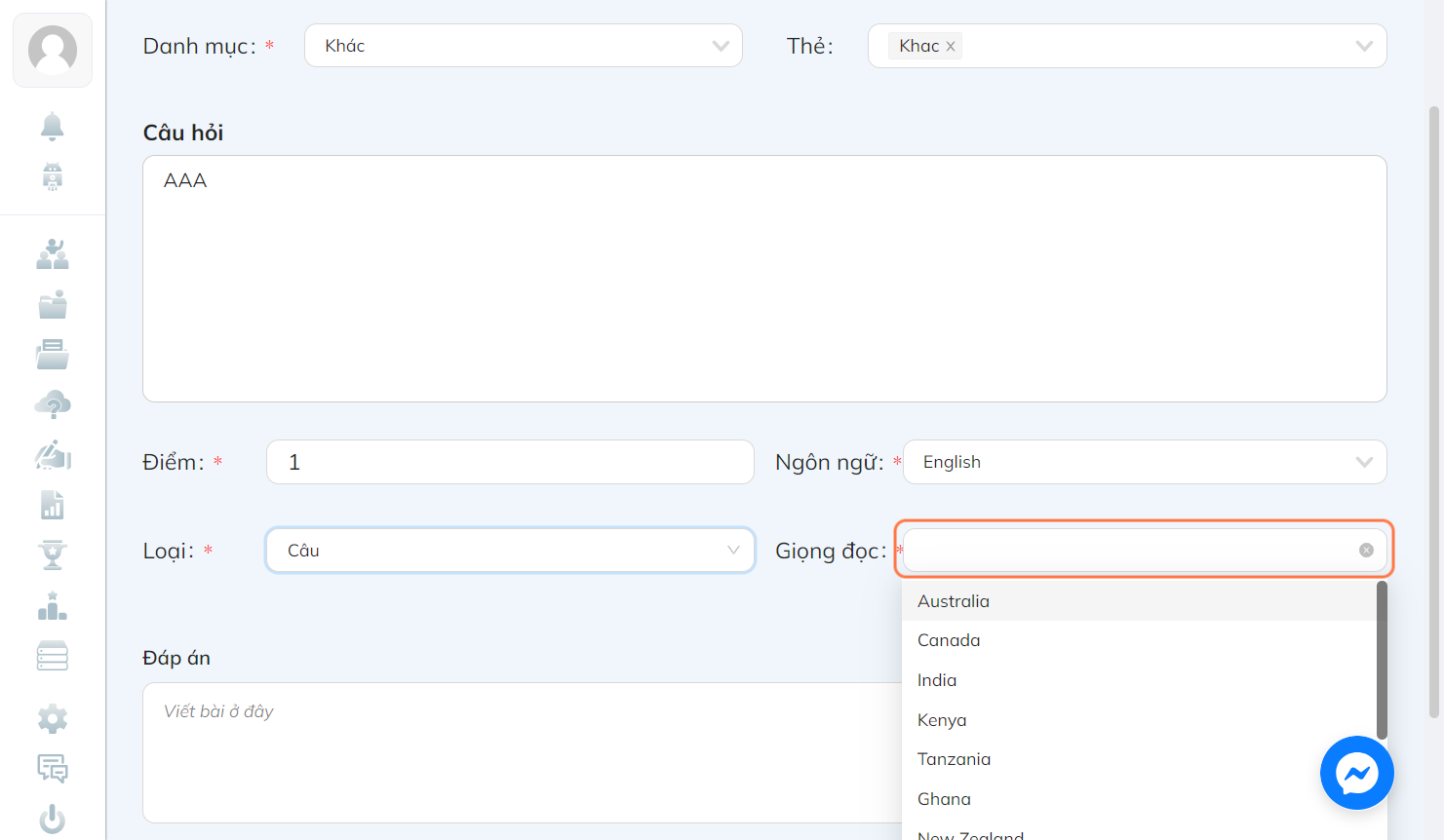Open the Ngôn ngữ language dropdown
Image resolution: width=1444 pixels, height=840 pixels.
(1145, 462)
